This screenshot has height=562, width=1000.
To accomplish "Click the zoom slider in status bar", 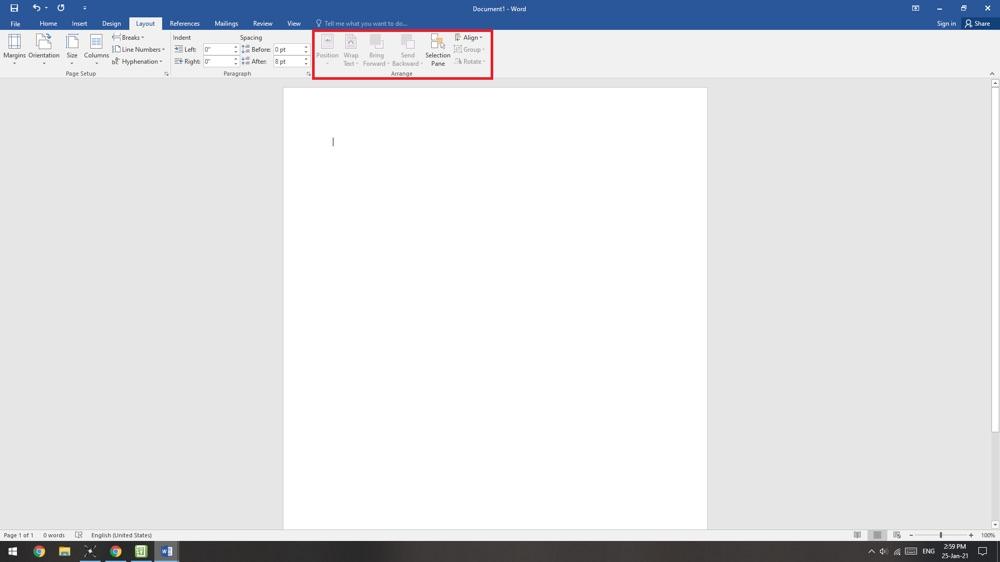I will coord(940,535).
